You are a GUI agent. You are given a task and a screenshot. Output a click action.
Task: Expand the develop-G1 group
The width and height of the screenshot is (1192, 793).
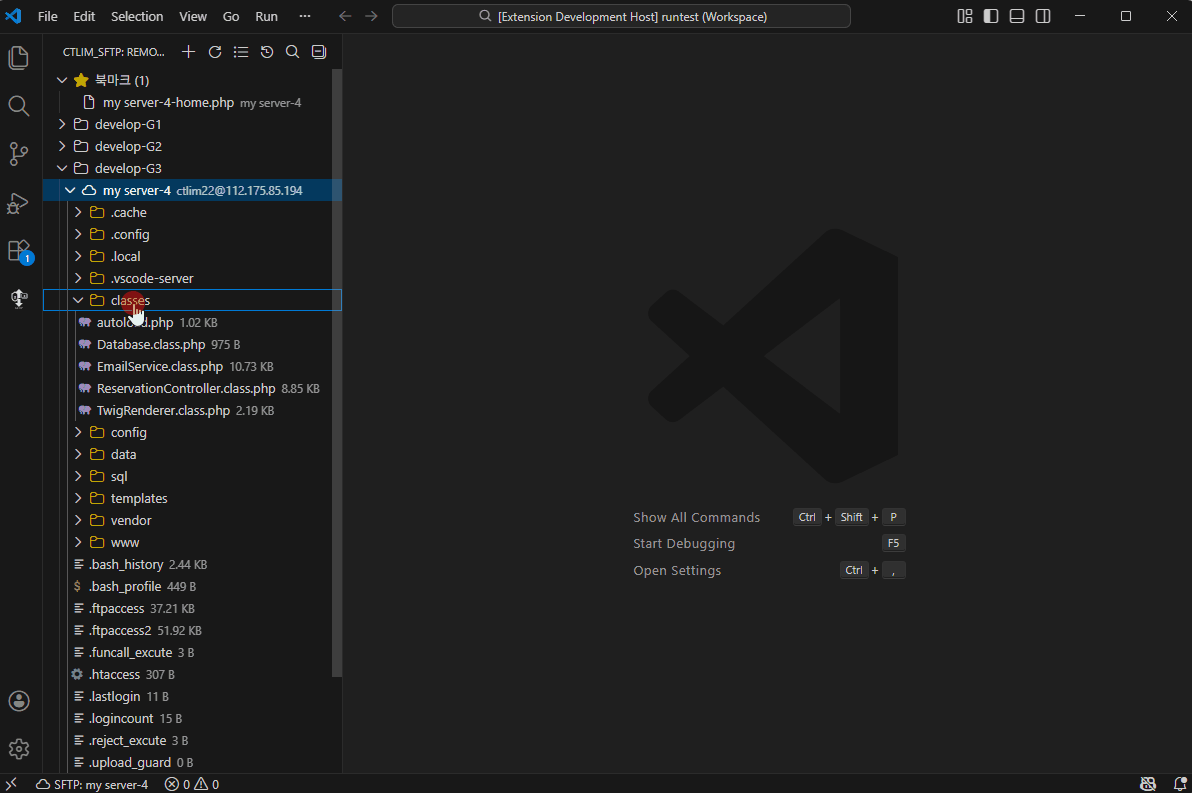pos(192,124)
